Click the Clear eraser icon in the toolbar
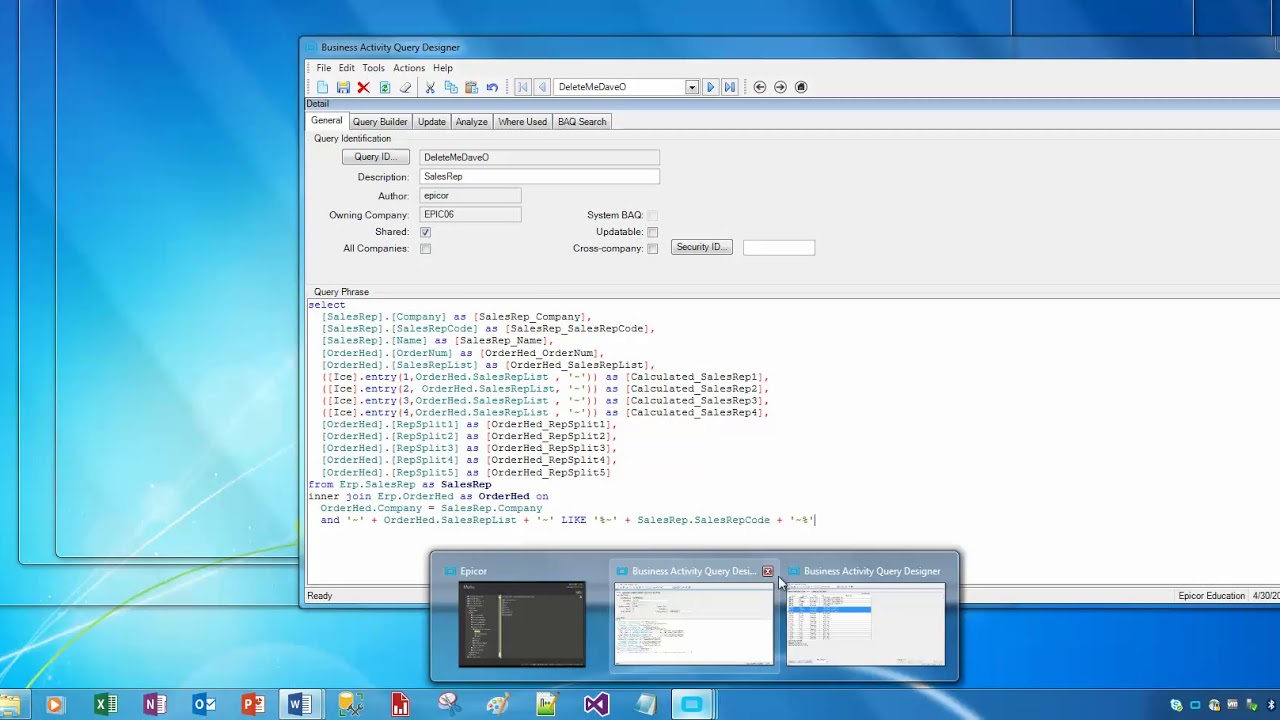This screenshot has width=1280, height=720. (x=405, y=87)
